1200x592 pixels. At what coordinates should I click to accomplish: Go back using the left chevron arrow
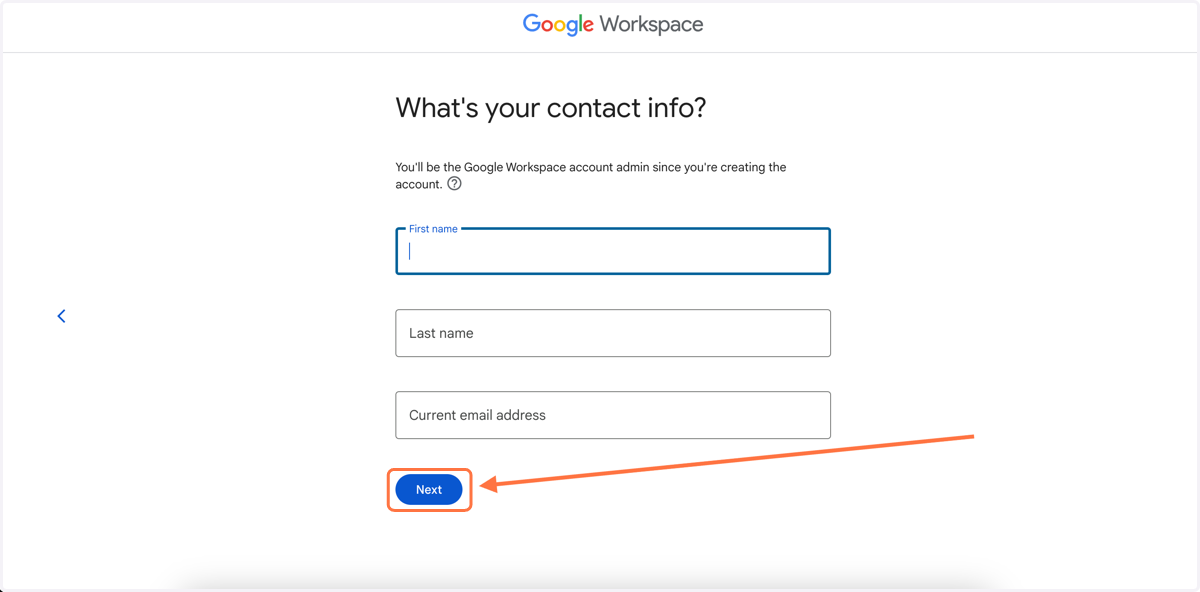61,316
